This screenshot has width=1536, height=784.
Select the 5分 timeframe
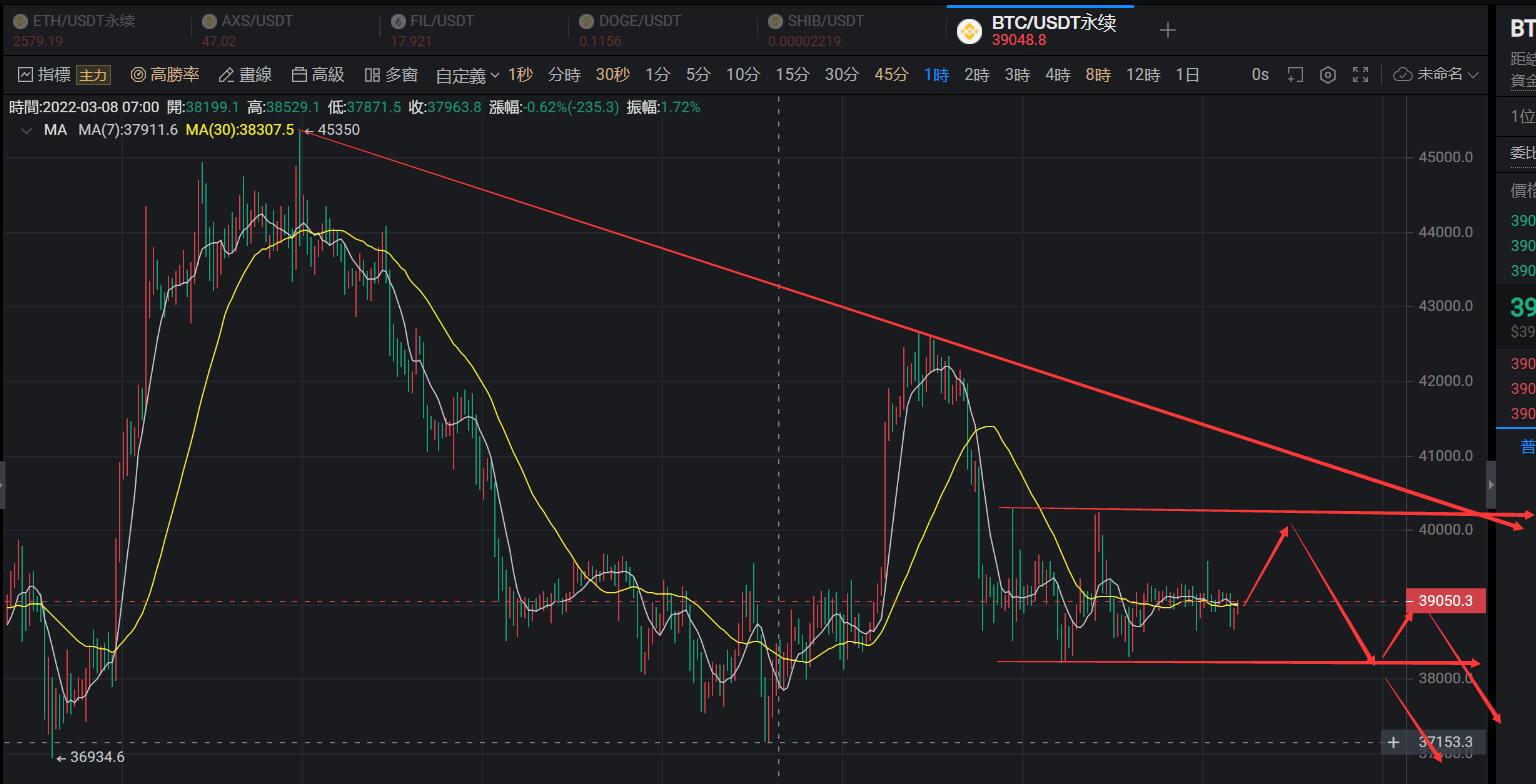[698, 75]
